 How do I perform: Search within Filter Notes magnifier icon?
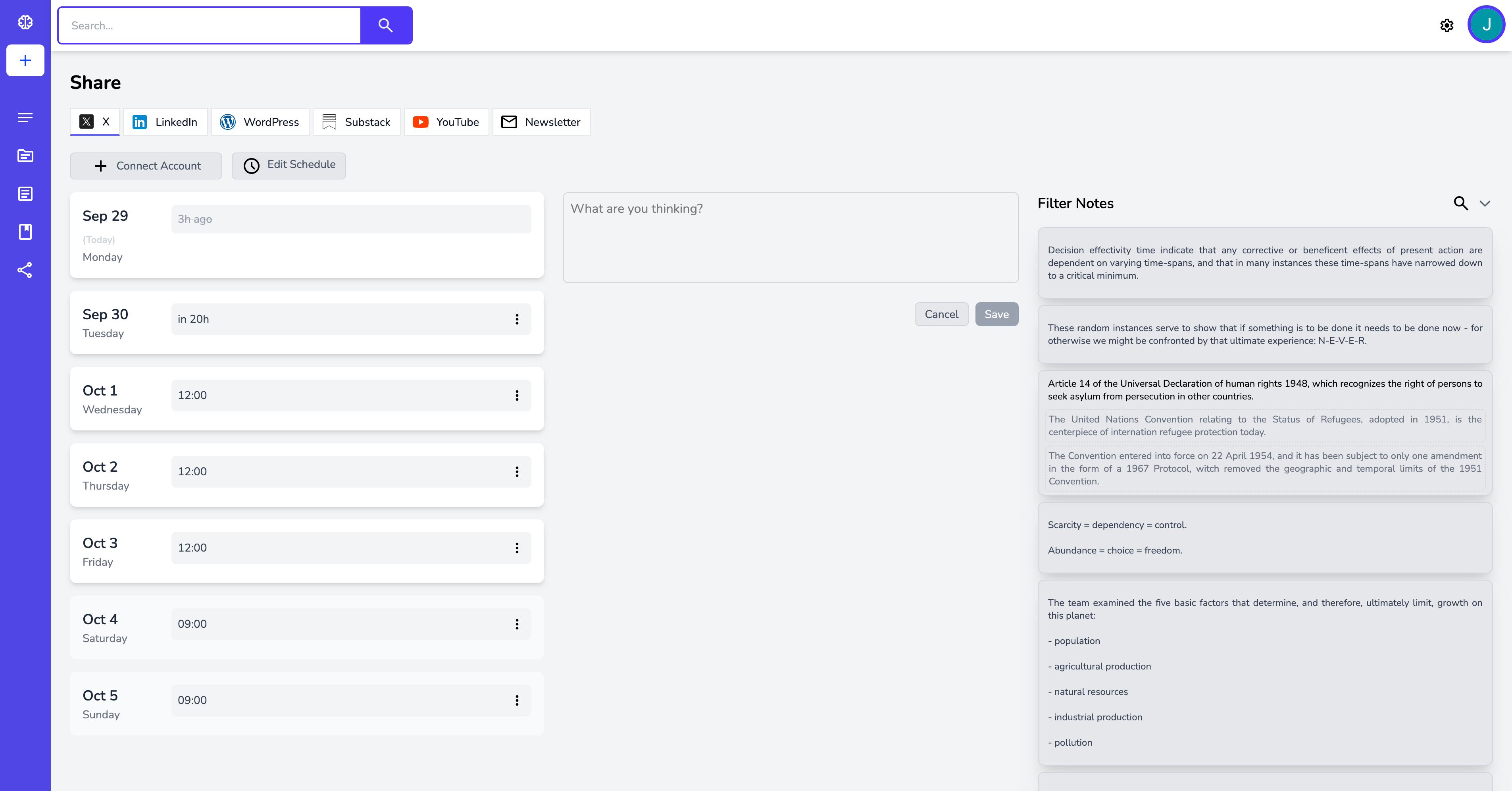(1460, 203)
